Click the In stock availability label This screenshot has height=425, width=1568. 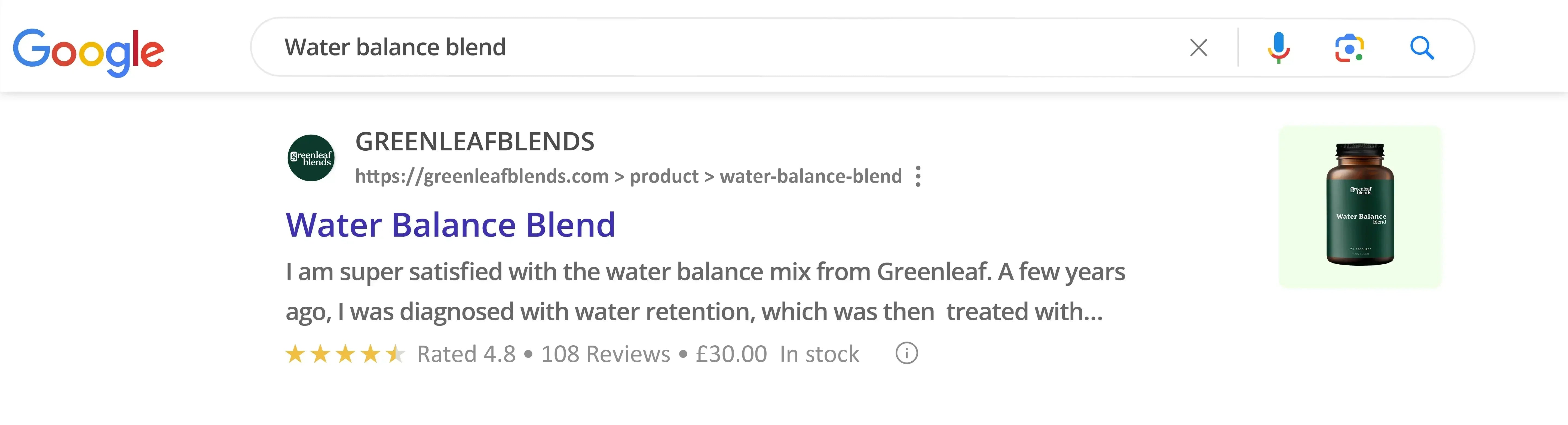(819, 354)
